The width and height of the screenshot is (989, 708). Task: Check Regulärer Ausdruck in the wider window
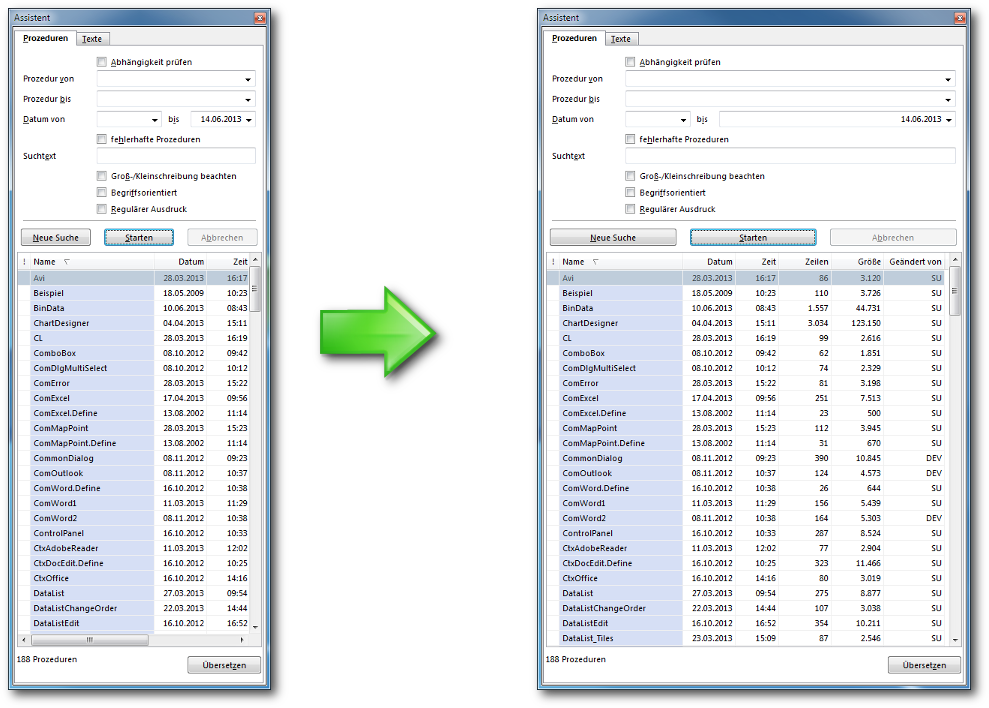click(x=630, y=209)
